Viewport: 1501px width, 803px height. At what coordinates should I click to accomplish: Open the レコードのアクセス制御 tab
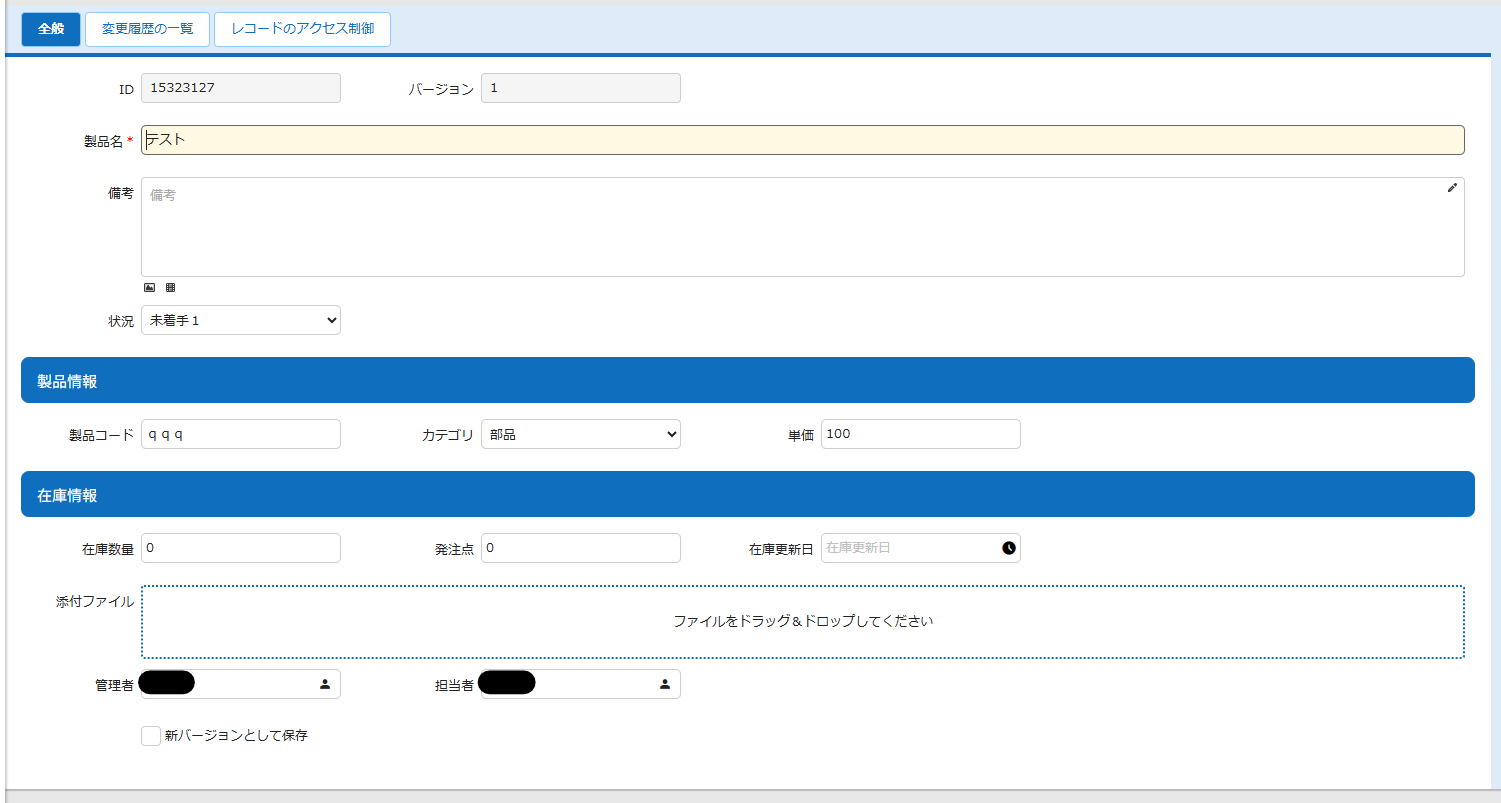point(302,29)
